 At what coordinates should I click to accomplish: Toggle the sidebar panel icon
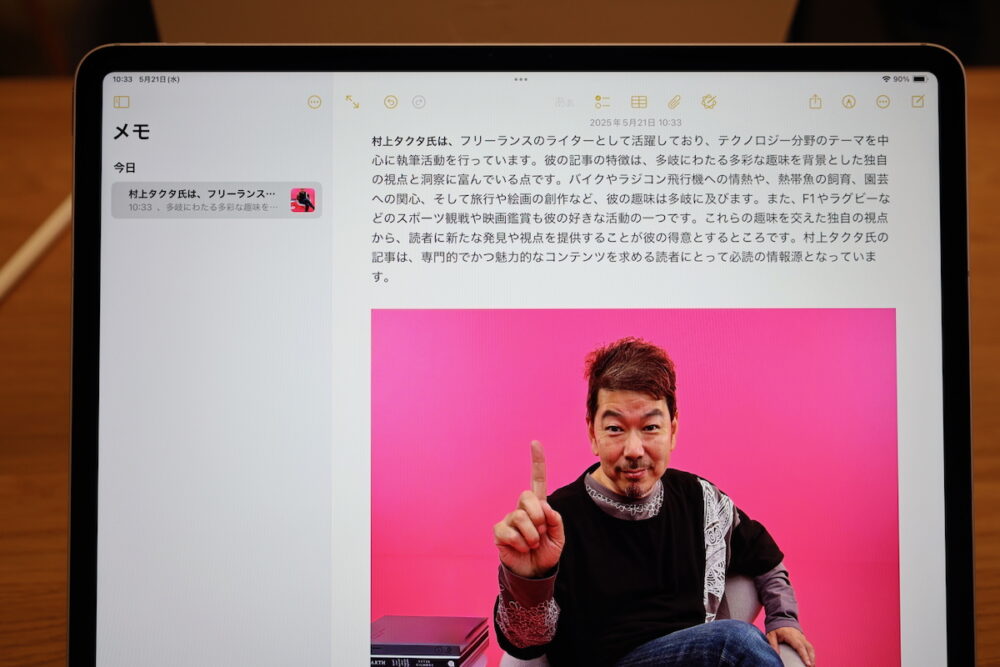pos(121,102)
